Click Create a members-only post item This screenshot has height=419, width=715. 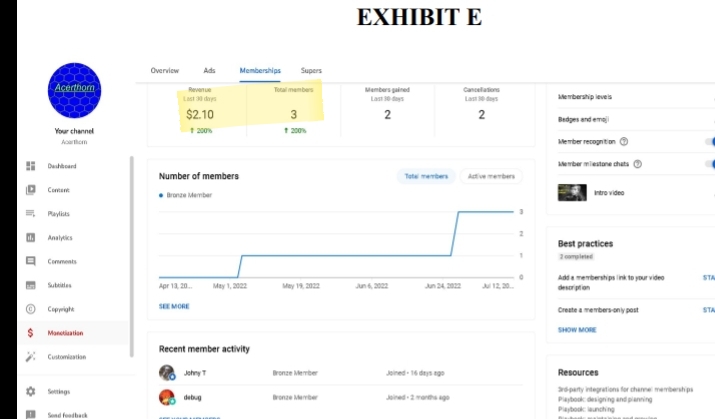[598, 310]
